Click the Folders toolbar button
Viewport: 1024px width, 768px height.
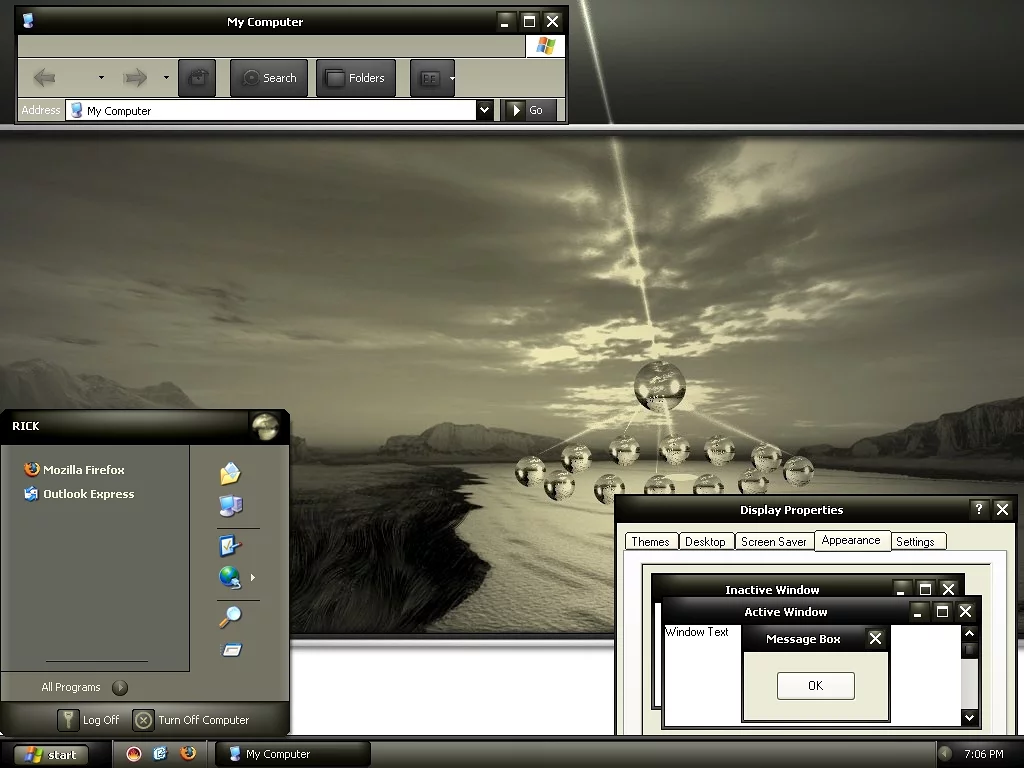click(356, 78)
